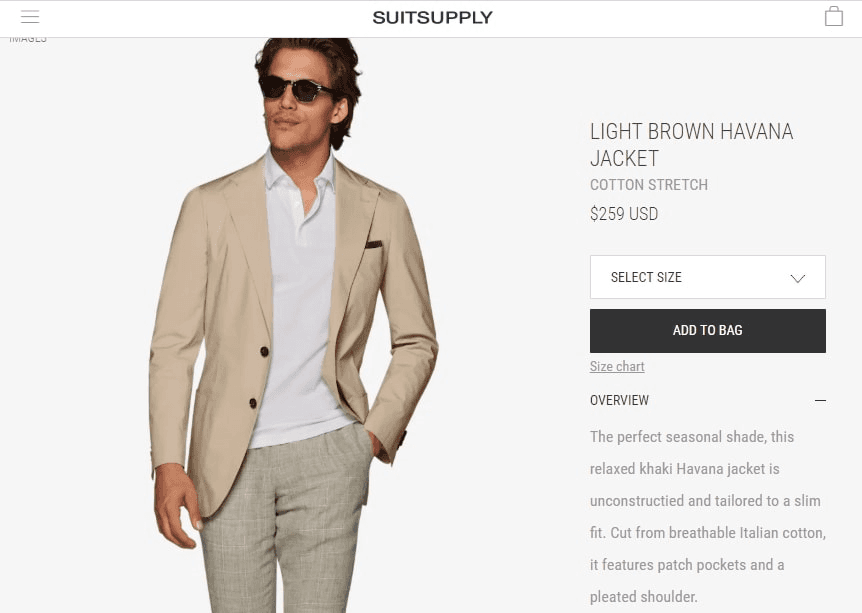Image resolution: width=862 pixels, height=613 pixels.
Task: Open the hamburger navigation menu
Action: (x=30, y=17)
